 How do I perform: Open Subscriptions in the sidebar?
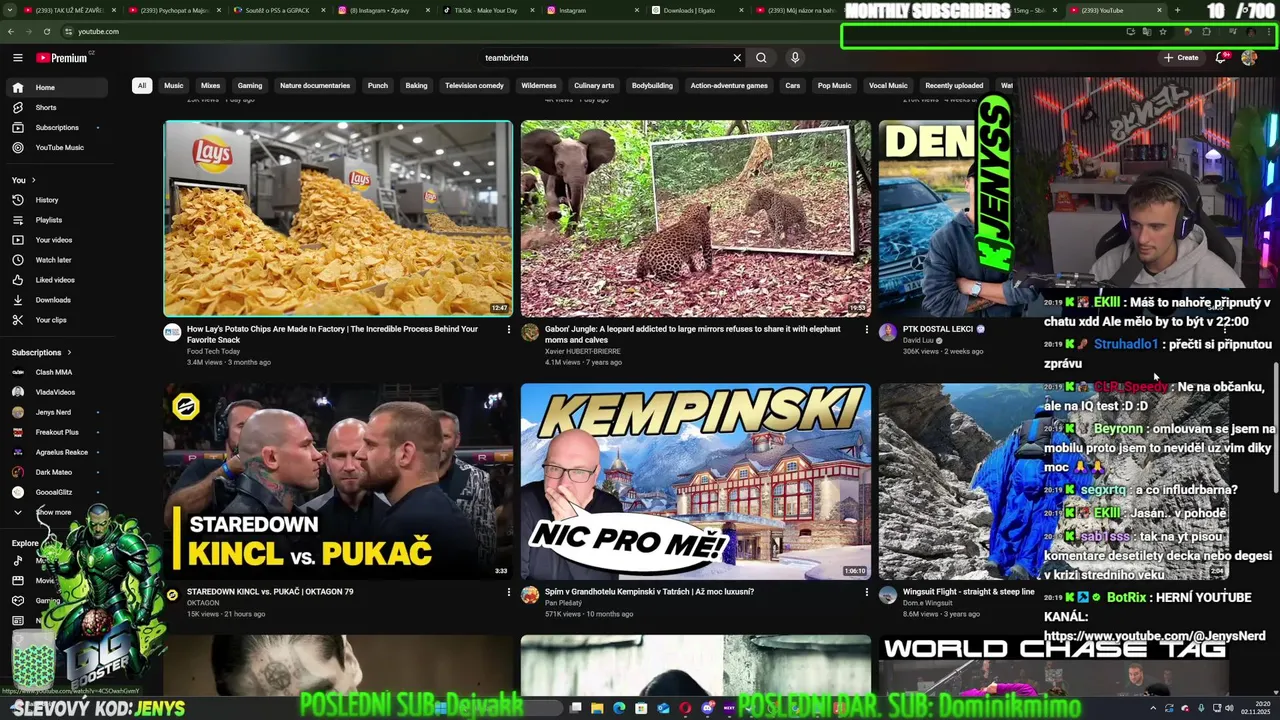pyautogui.click(x=57, y=127)
